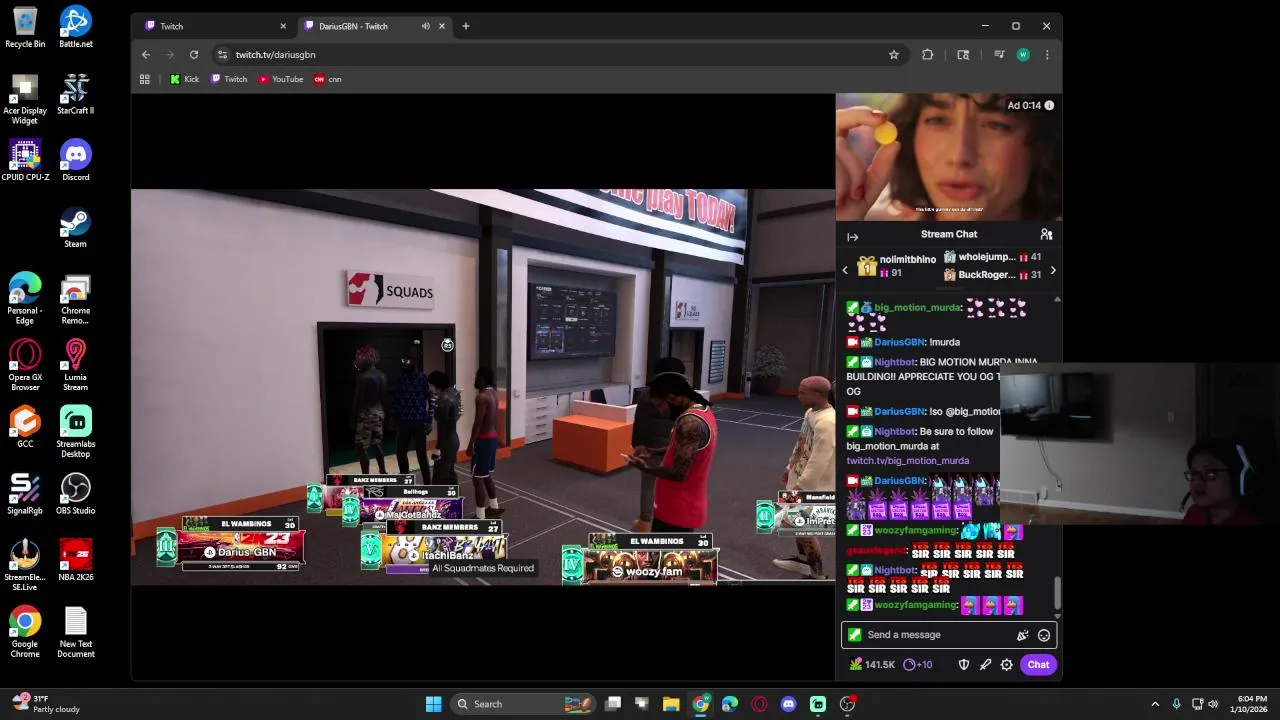The height and width of the screenshot is (720, 1280).
Task: Expand the system tray hidden icons
Action: [x=1155, y=704]
